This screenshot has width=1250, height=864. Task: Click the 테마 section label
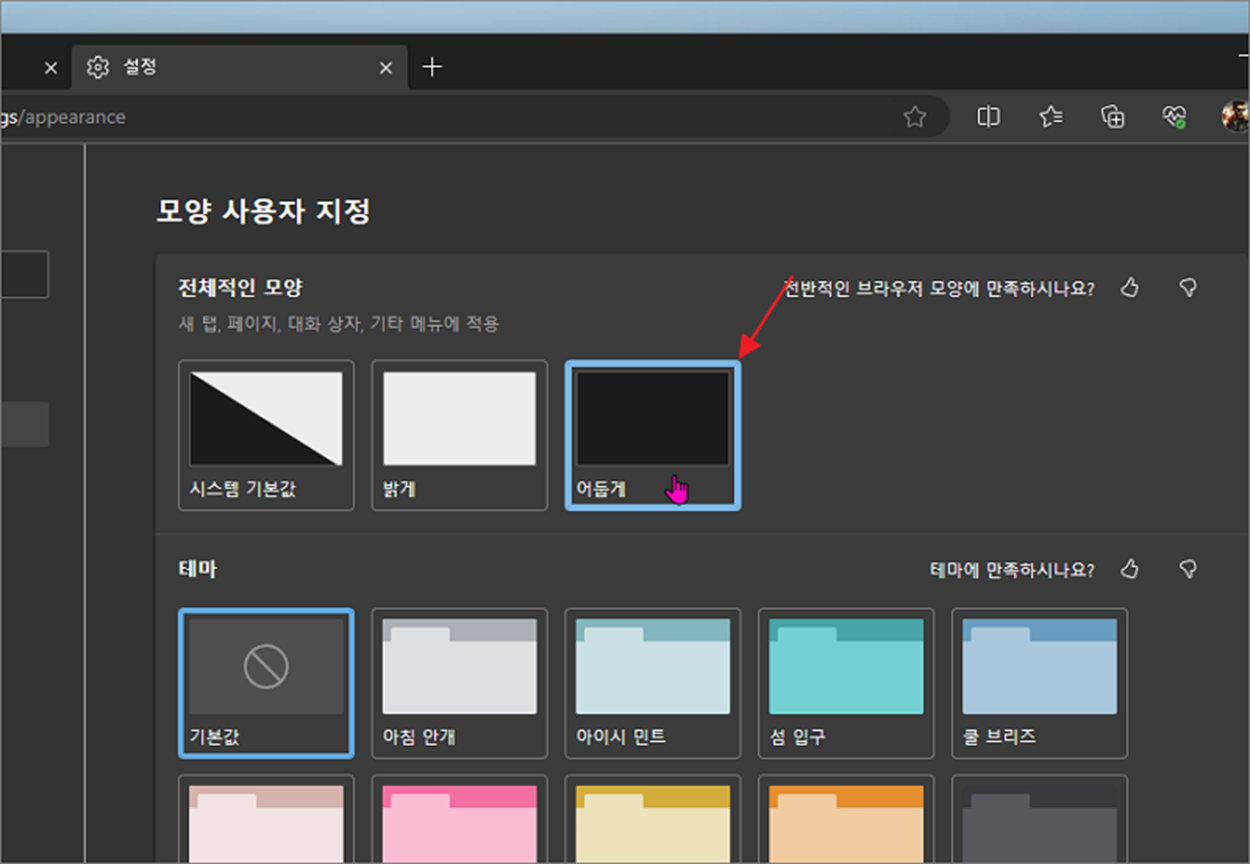(x=198, y=569)
